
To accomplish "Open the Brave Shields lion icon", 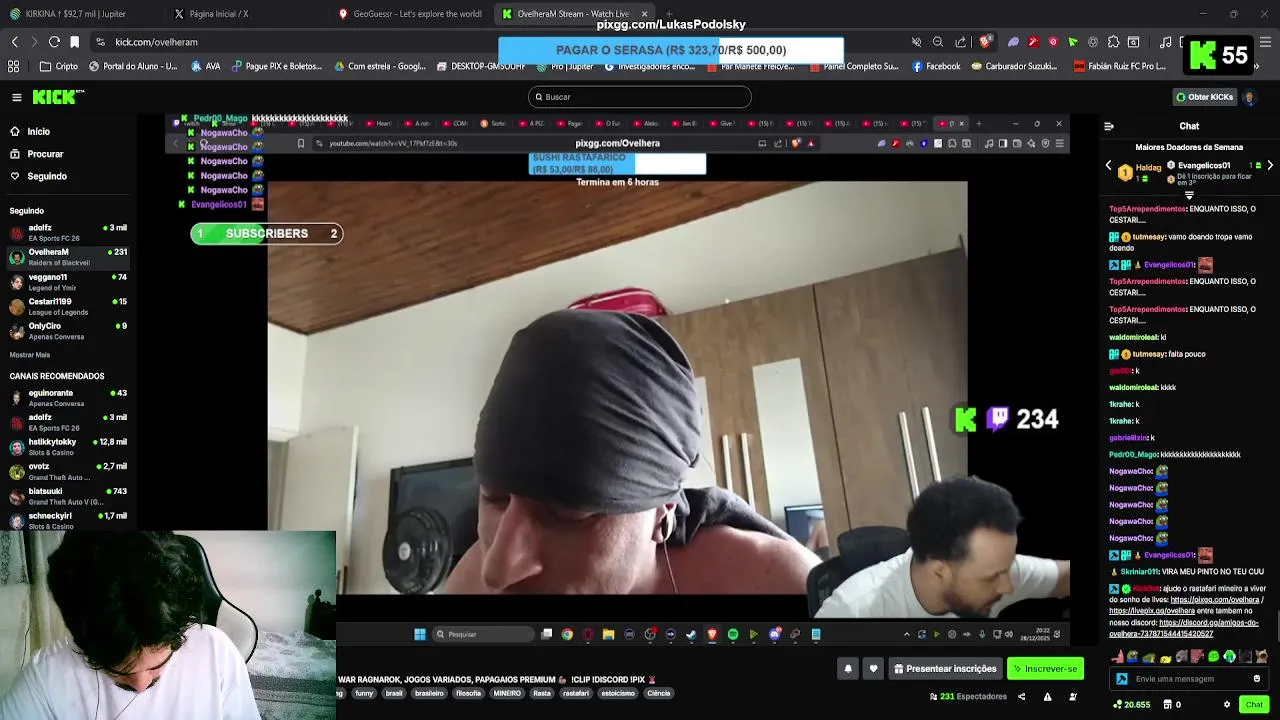I will 986,42.
